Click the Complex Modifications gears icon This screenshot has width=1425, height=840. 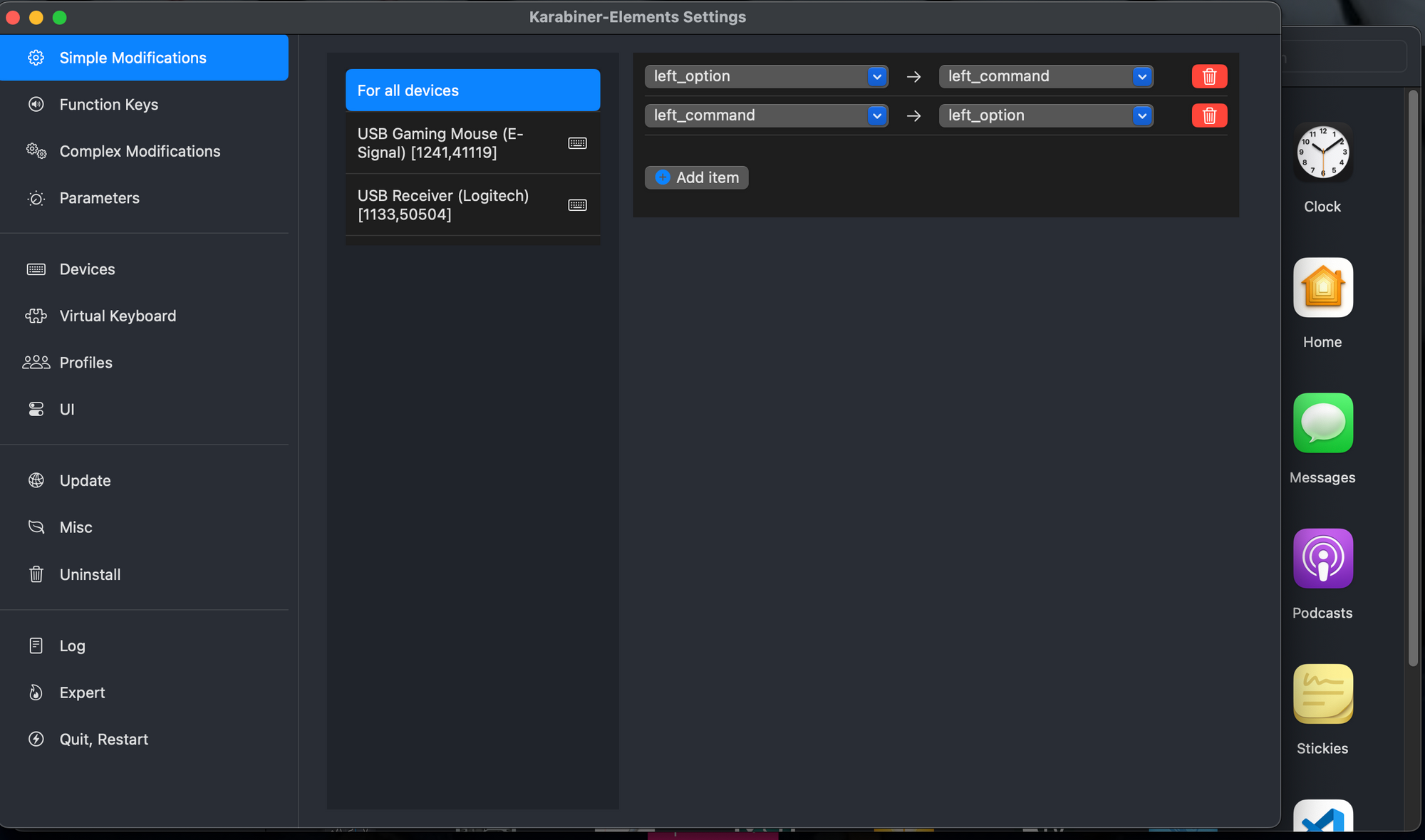coord(36,151)
